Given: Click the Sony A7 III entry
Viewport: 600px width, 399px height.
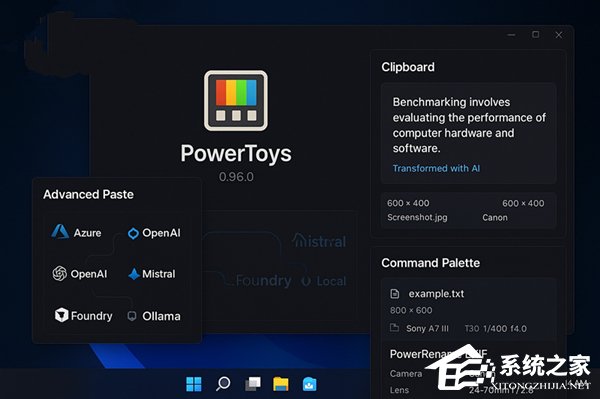Looking at the screenshot, I should 427,329.
